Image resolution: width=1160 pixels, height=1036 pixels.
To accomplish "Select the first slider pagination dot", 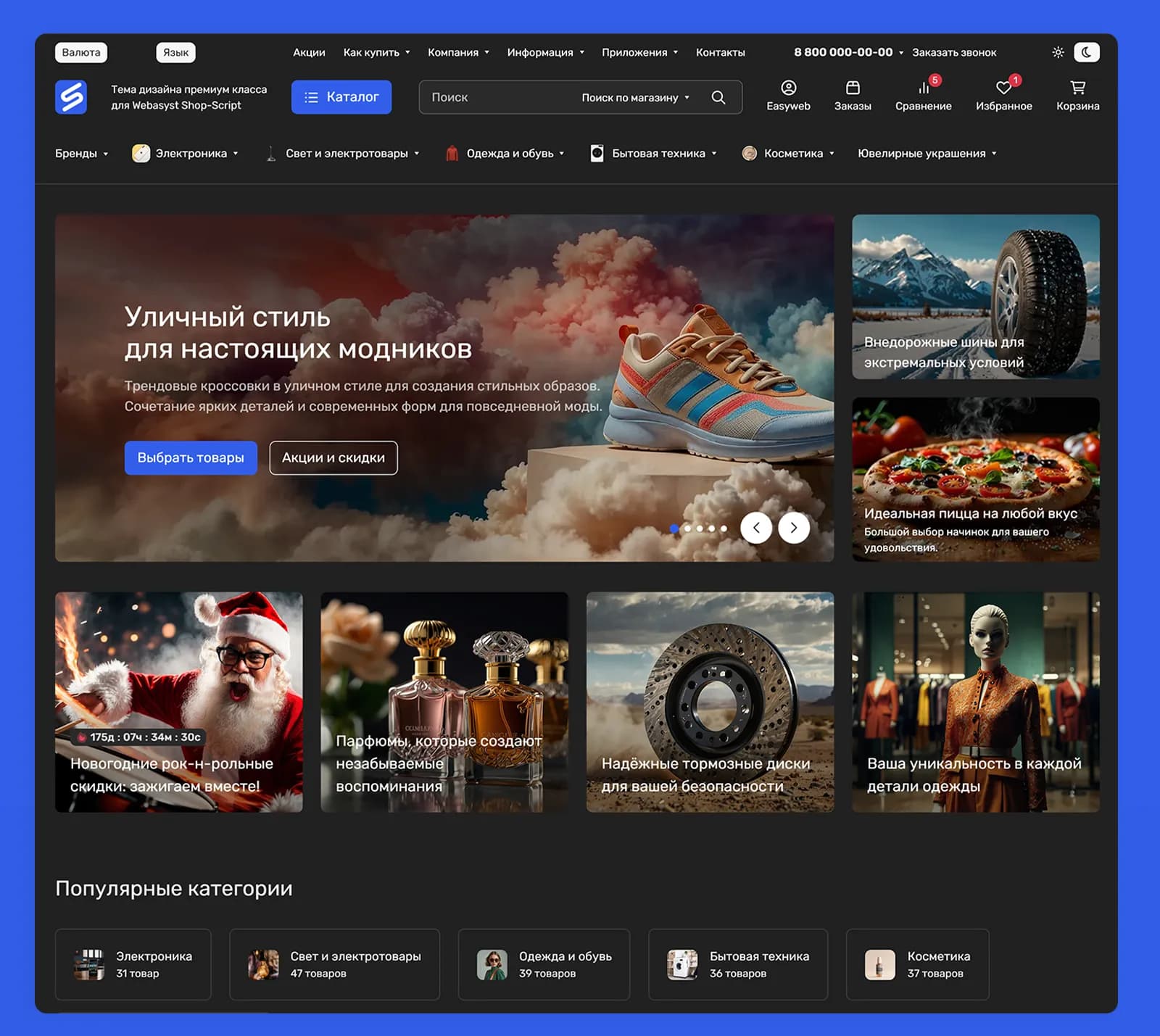I will (x=674, y=529).
